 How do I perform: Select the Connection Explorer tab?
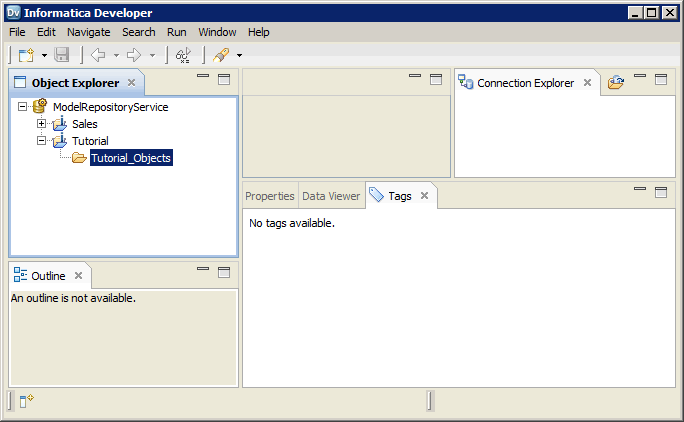[x=525, y=83]
